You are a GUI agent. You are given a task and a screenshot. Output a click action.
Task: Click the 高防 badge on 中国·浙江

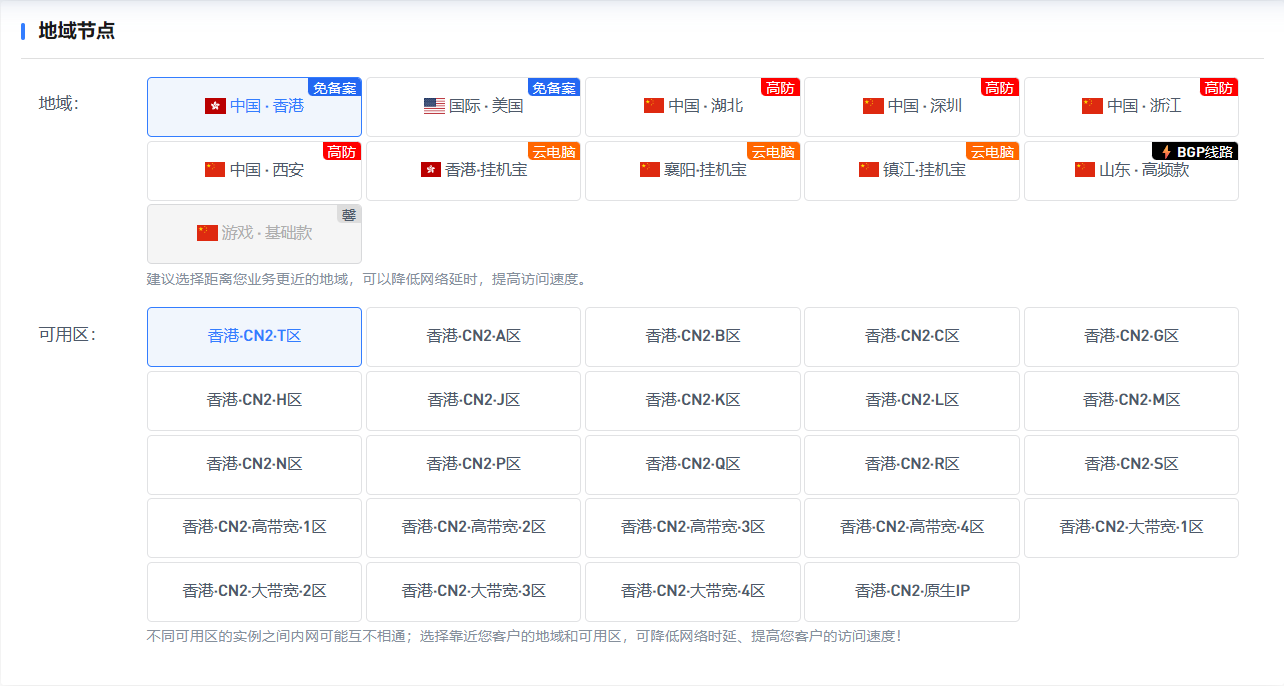pyautogui.click(x=1219, y=87)
